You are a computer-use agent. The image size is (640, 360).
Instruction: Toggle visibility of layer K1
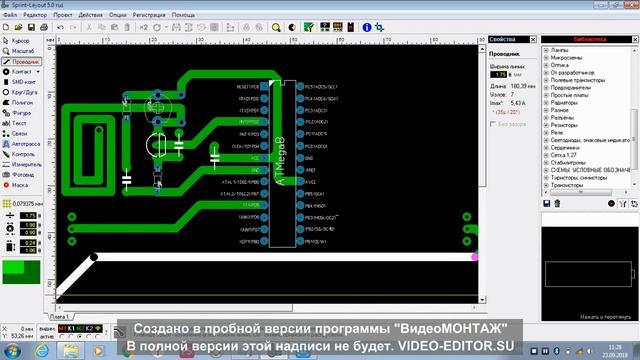[x=71, y=328]
